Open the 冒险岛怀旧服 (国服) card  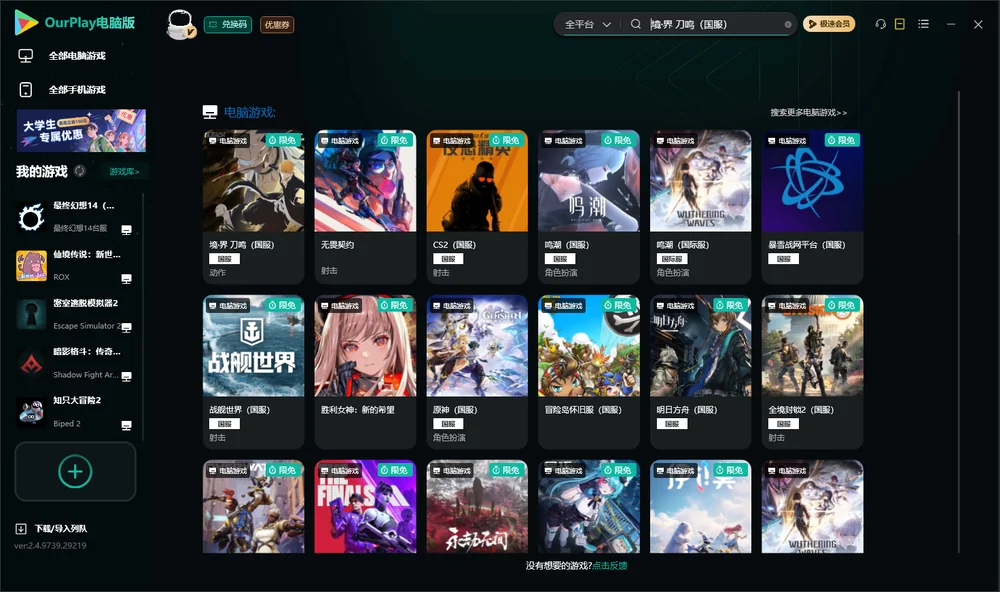[x=589, y=372]
